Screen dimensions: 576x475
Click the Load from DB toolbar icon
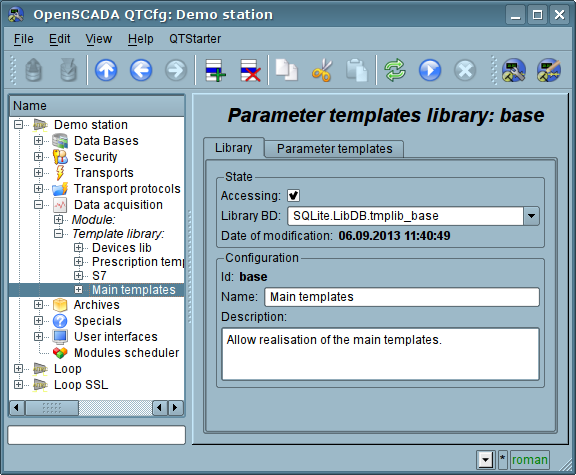pos(33,70)
